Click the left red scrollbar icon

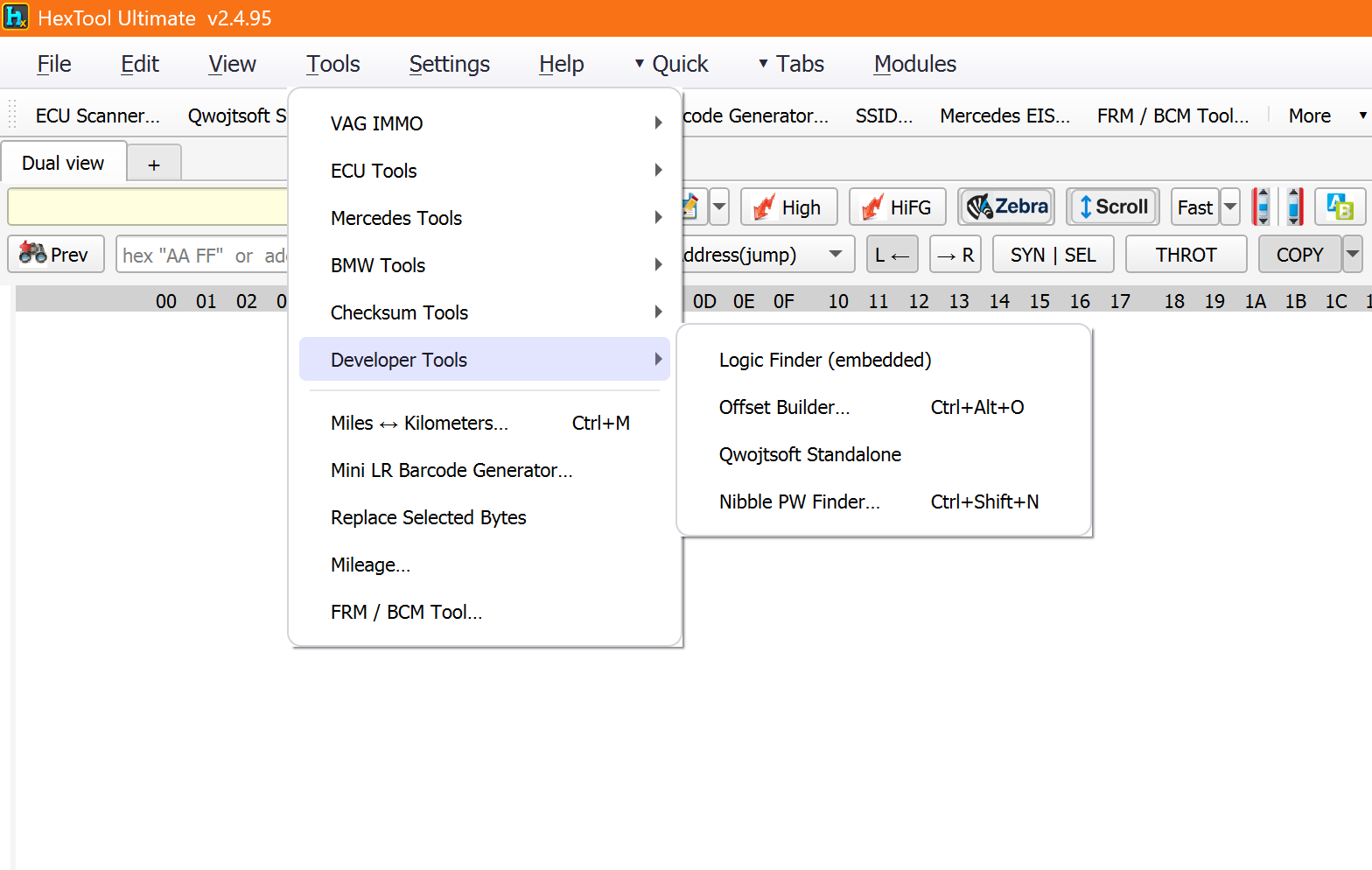pyautogui.click(x=1261, y=207)
